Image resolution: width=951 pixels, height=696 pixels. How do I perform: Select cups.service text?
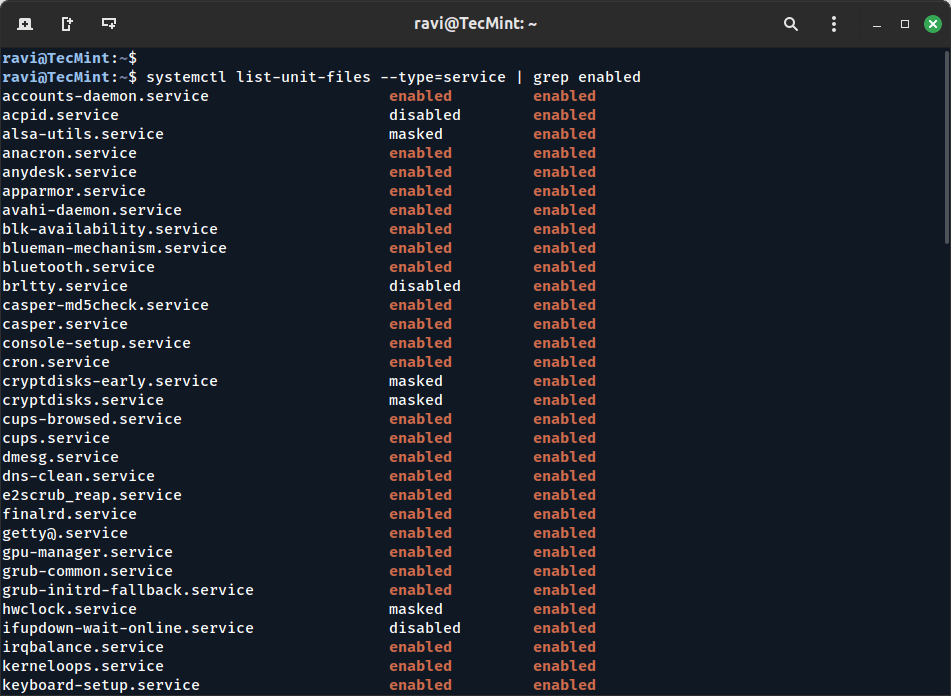pyautogui.click(x=56, y=438)
